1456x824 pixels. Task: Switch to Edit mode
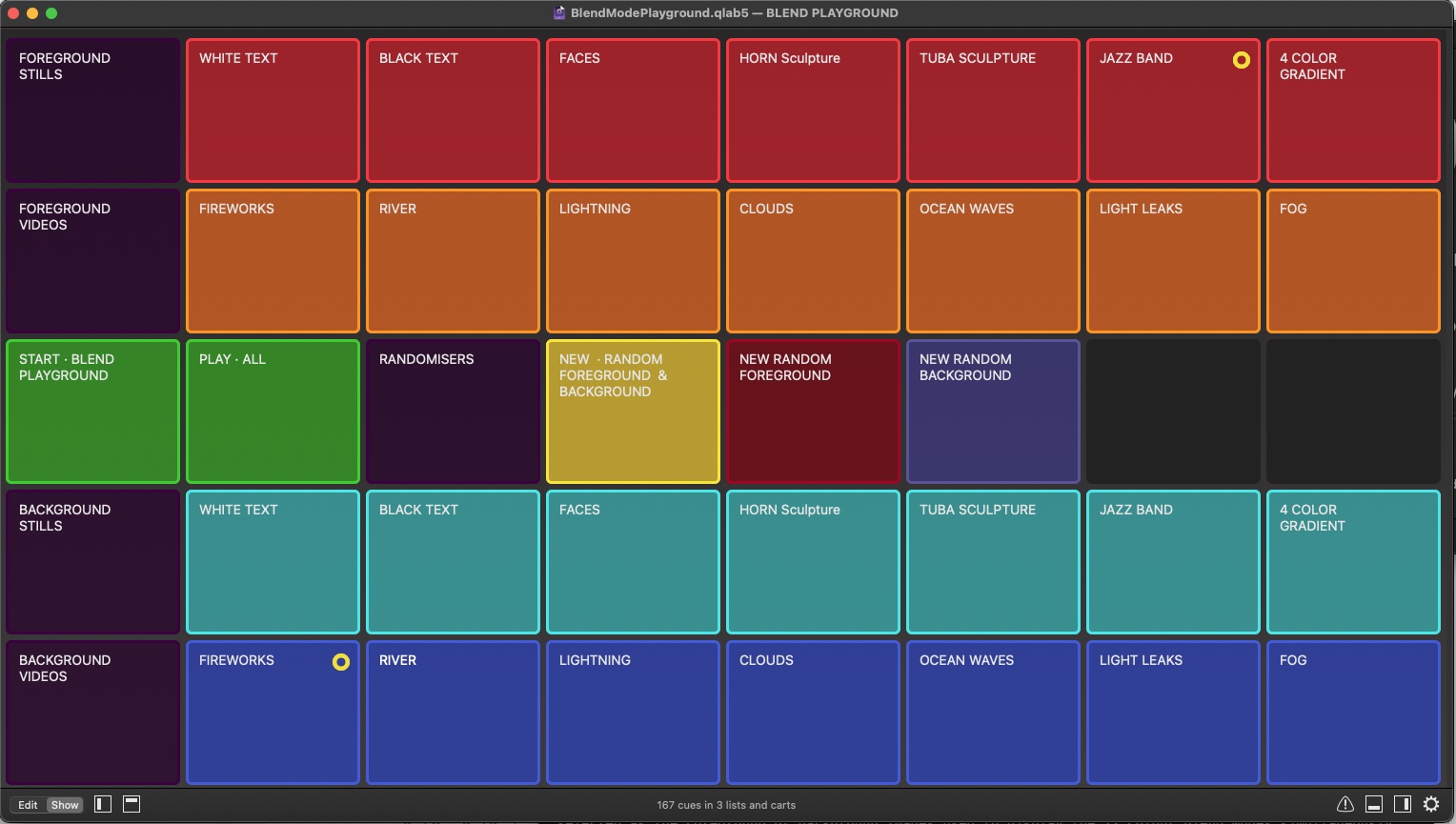pyautogui.click(x=28, y=805)
